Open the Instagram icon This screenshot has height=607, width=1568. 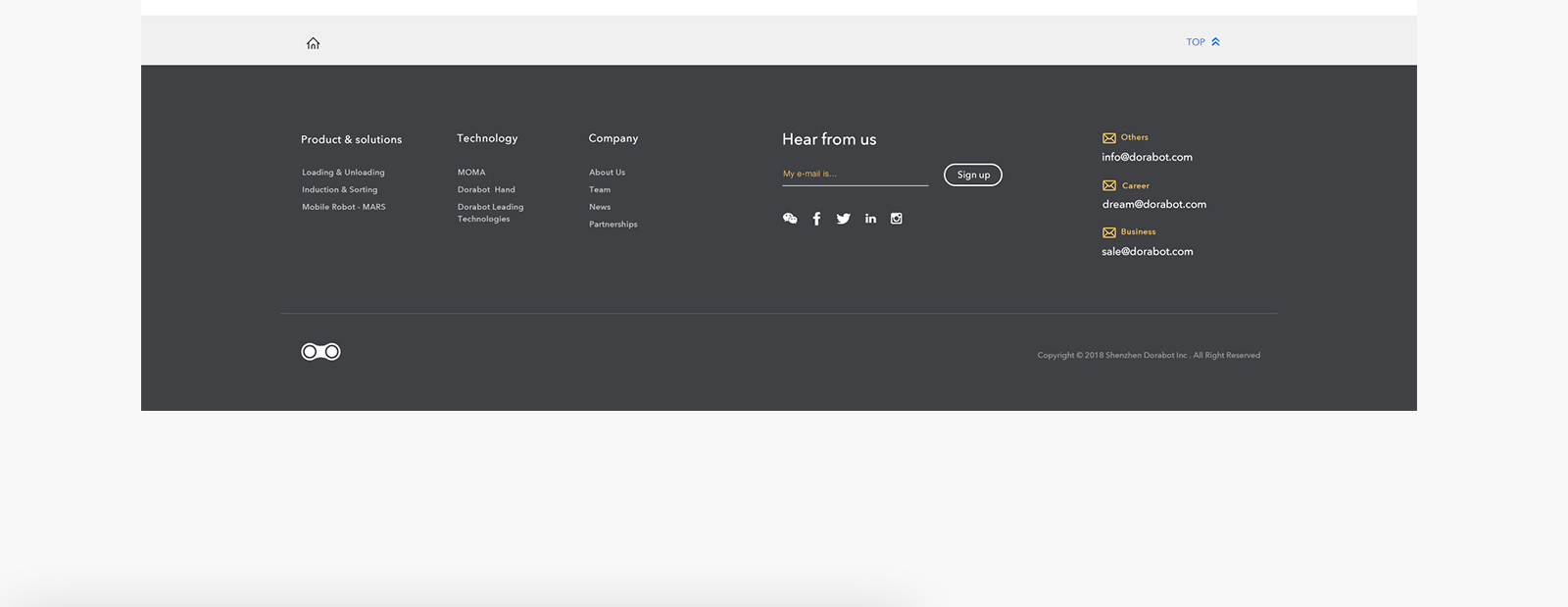pos(896,219)
